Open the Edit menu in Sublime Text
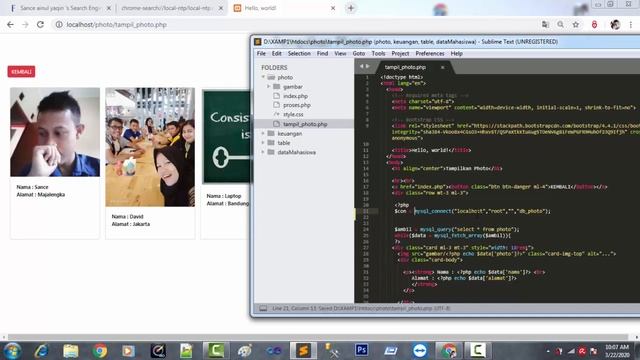 277,53
